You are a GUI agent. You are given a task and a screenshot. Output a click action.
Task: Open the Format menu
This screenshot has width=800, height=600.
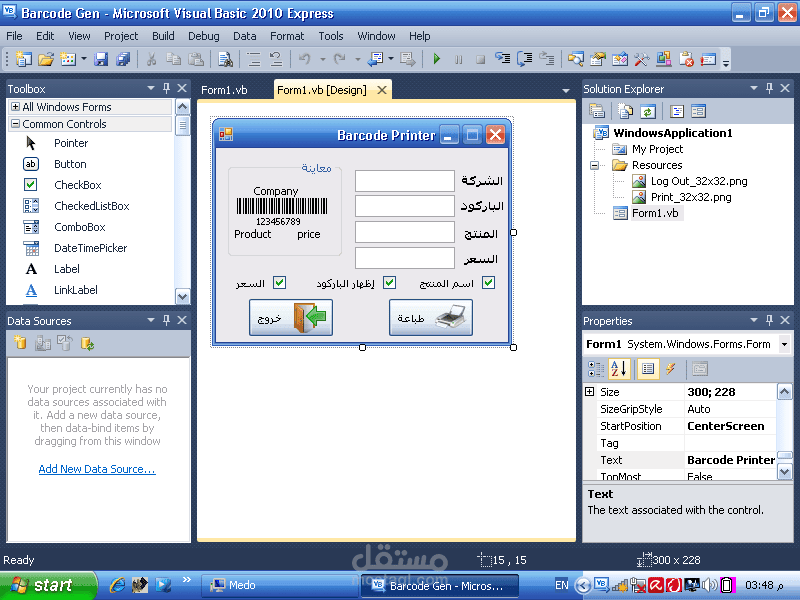tap(287, 36)
